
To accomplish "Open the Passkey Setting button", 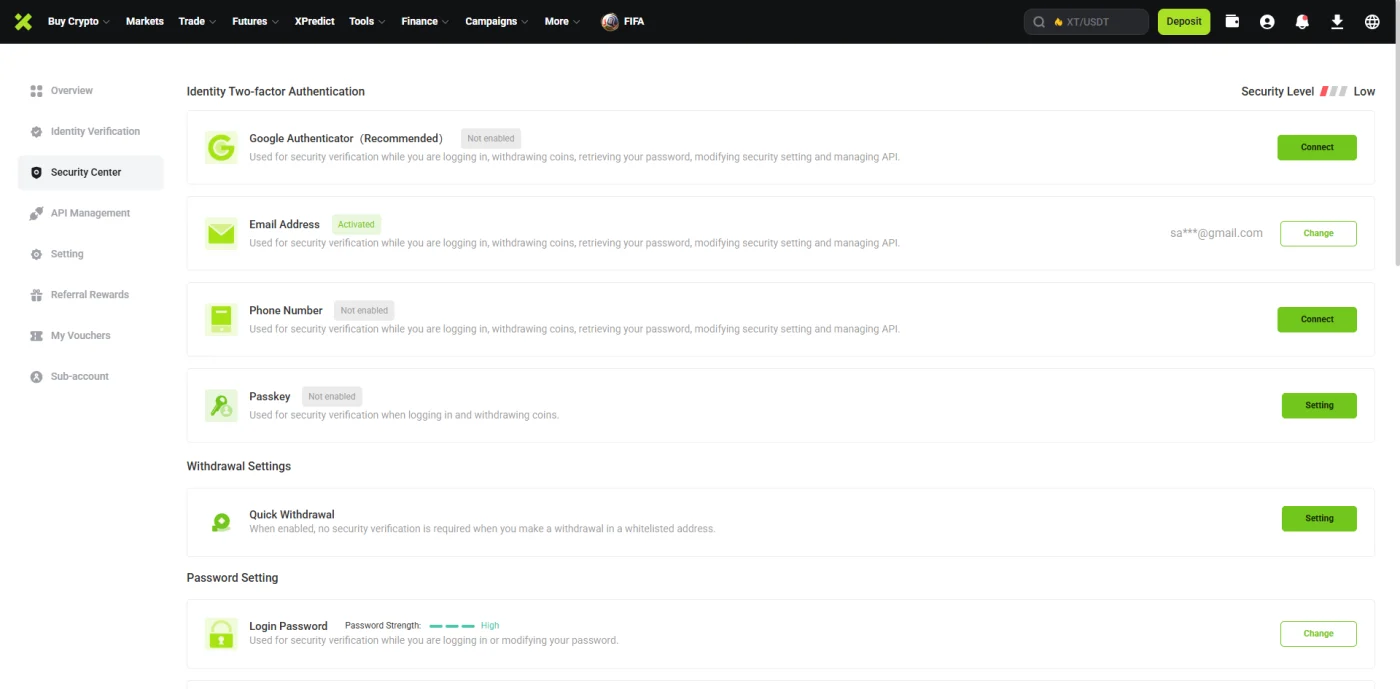I will coord(1319,406).
